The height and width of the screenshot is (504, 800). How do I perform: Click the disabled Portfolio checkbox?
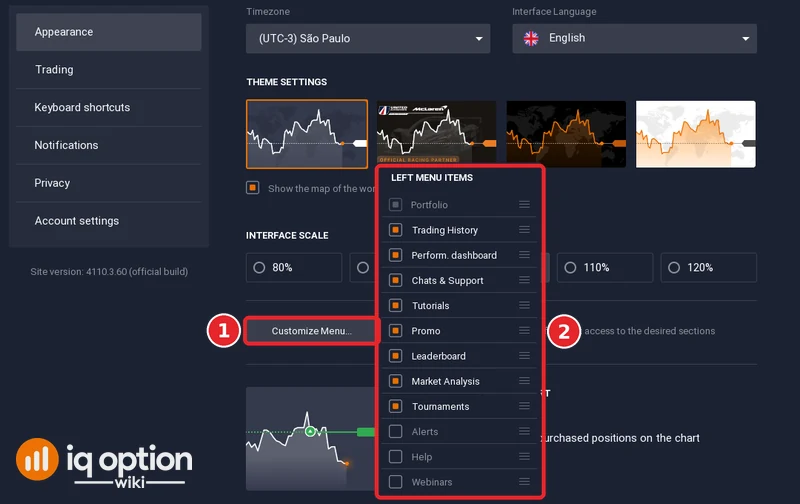395,205
